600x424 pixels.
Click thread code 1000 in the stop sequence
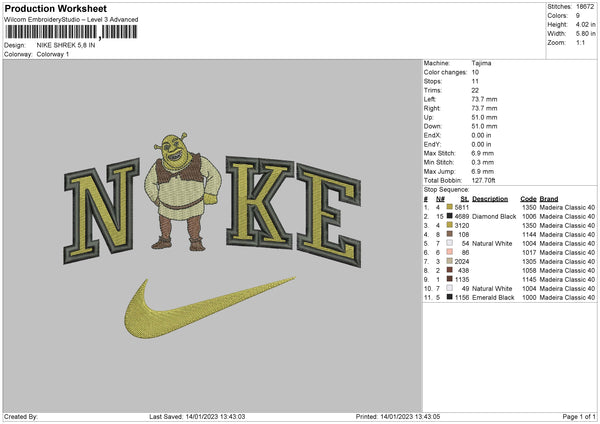point(529,297)
